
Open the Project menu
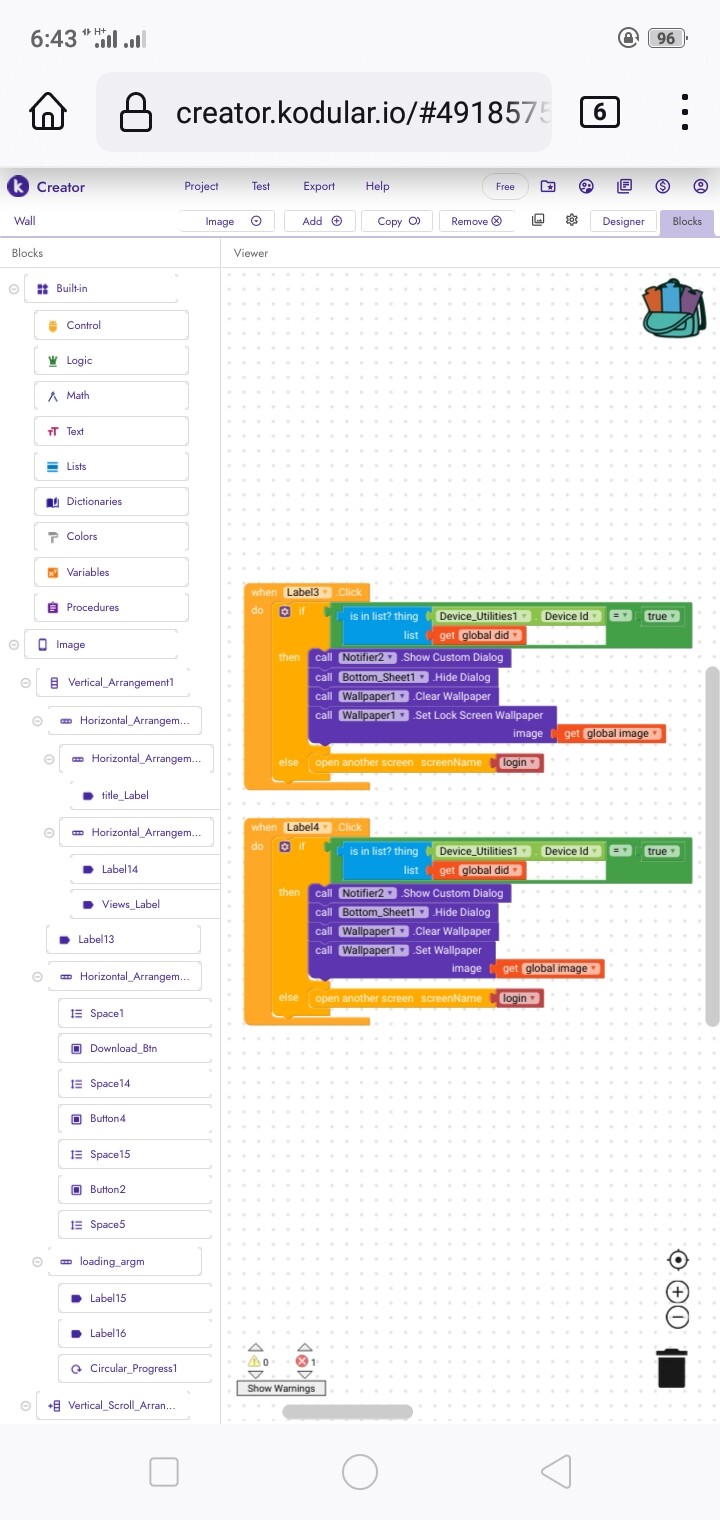(x=201, y=186)
